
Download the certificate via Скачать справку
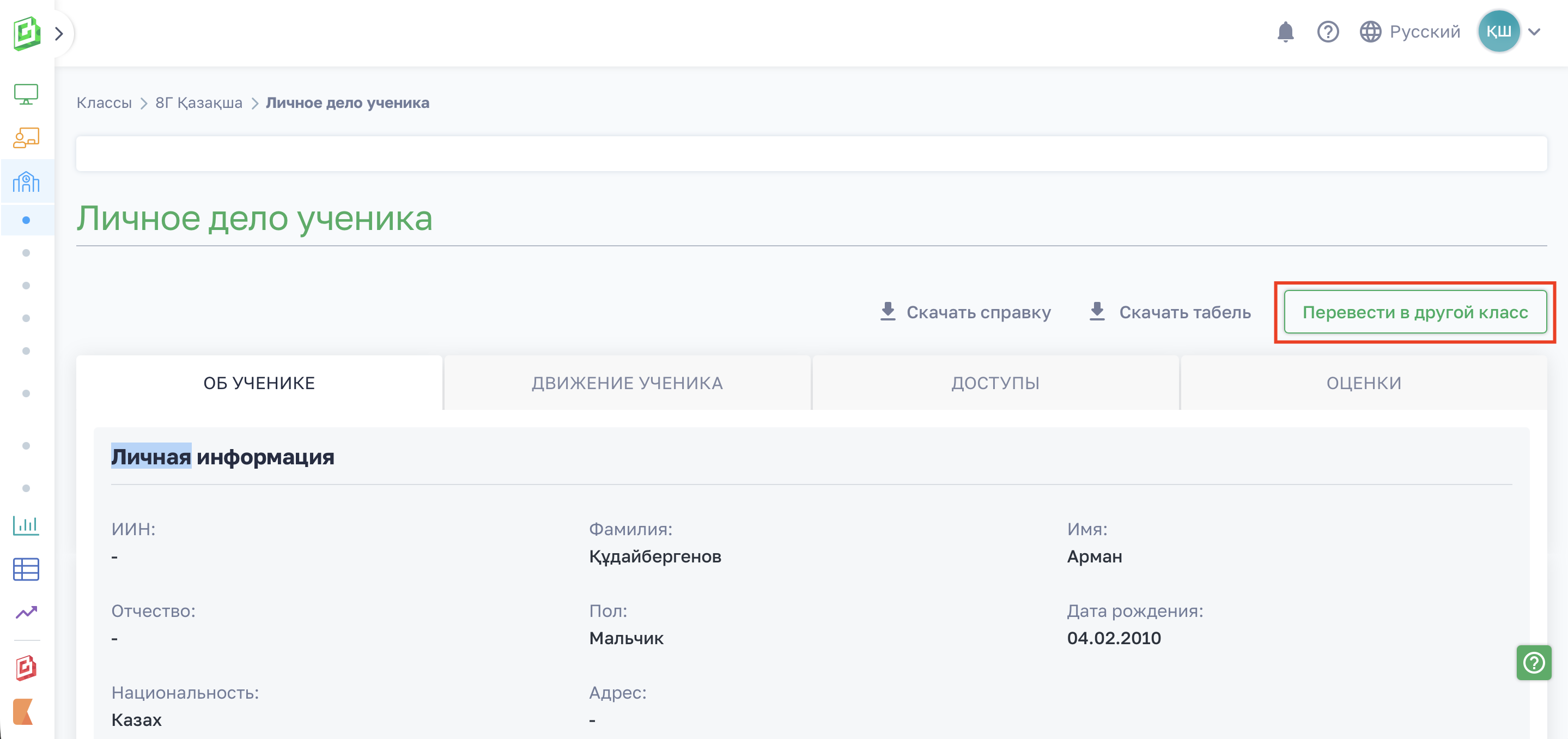coord(965,312)
